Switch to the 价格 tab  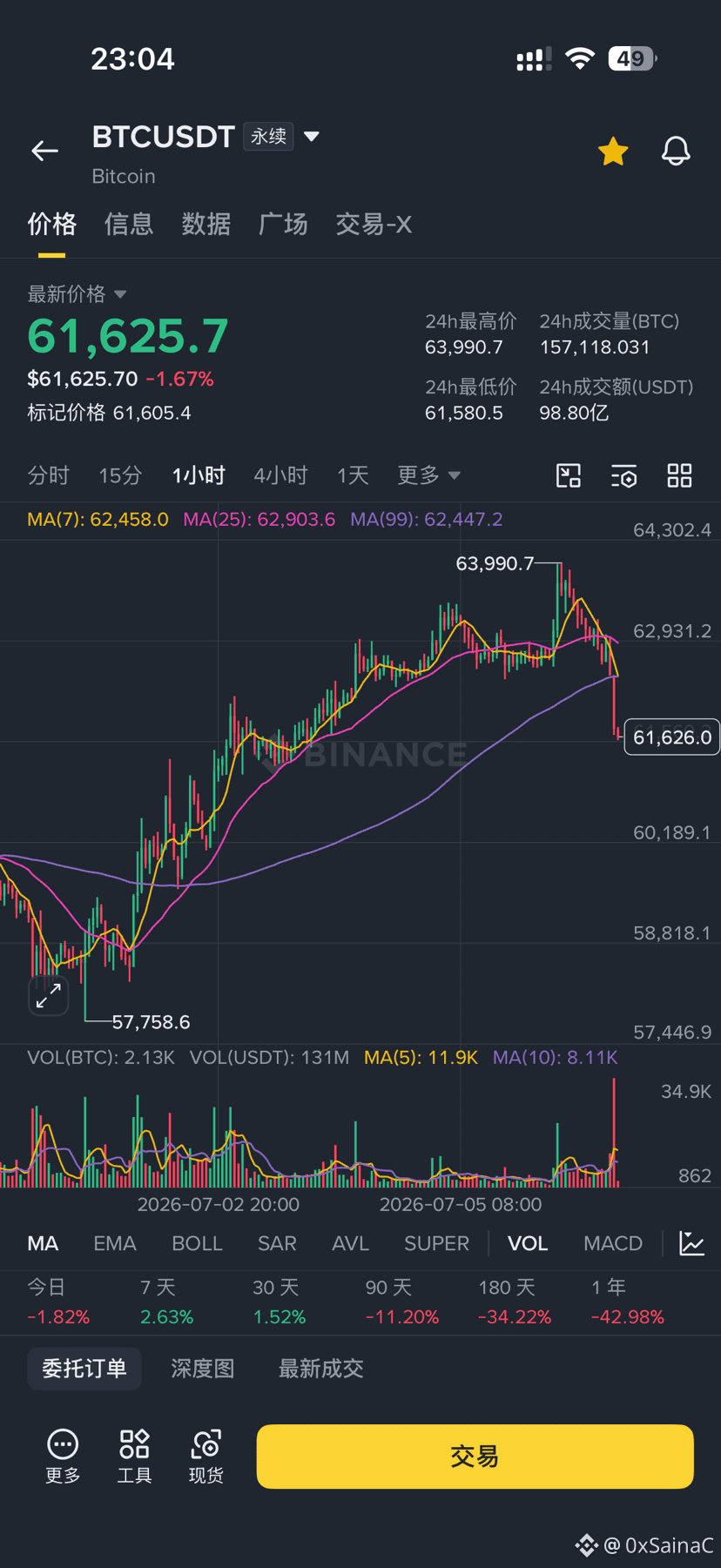click(52, 225)
